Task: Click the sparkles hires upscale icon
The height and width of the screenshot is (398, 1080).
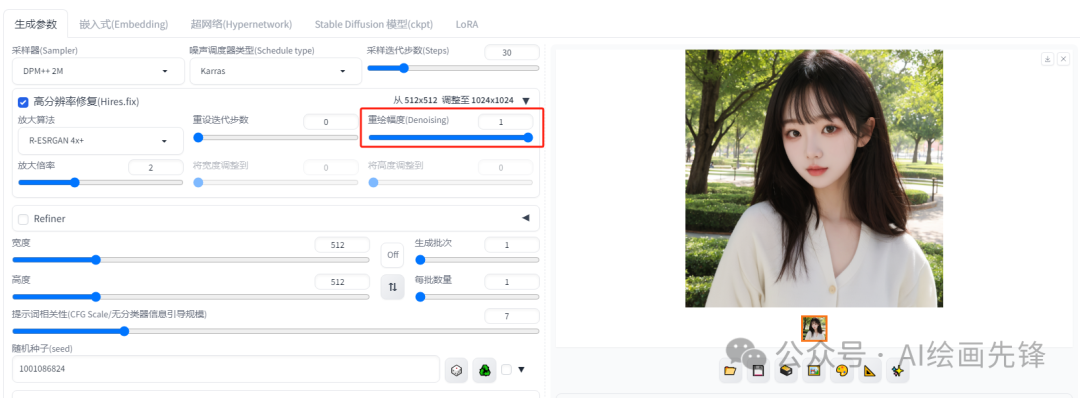Action: [897, 370]
